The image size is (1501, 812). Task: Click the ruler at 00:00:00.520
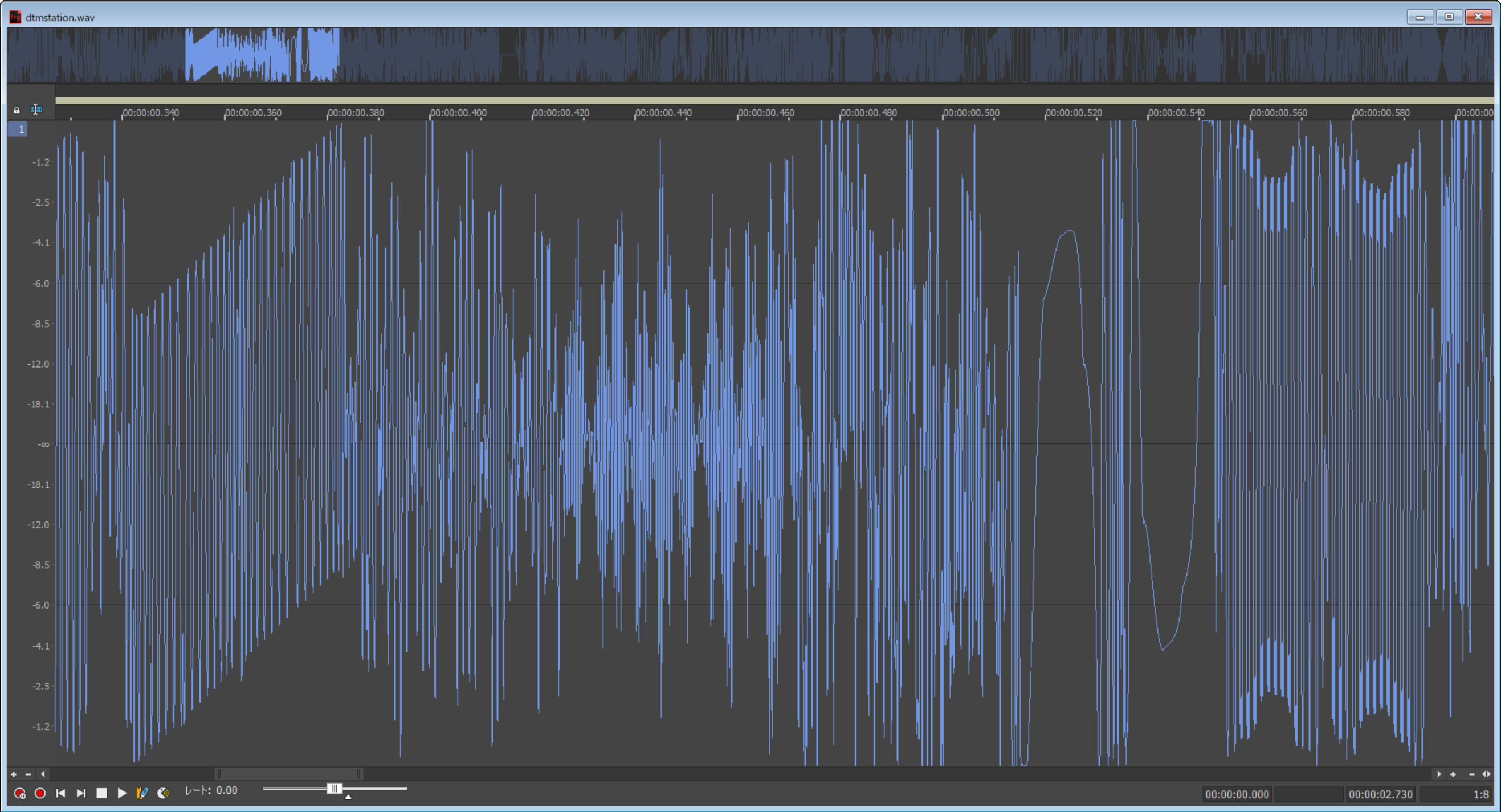1073,112
